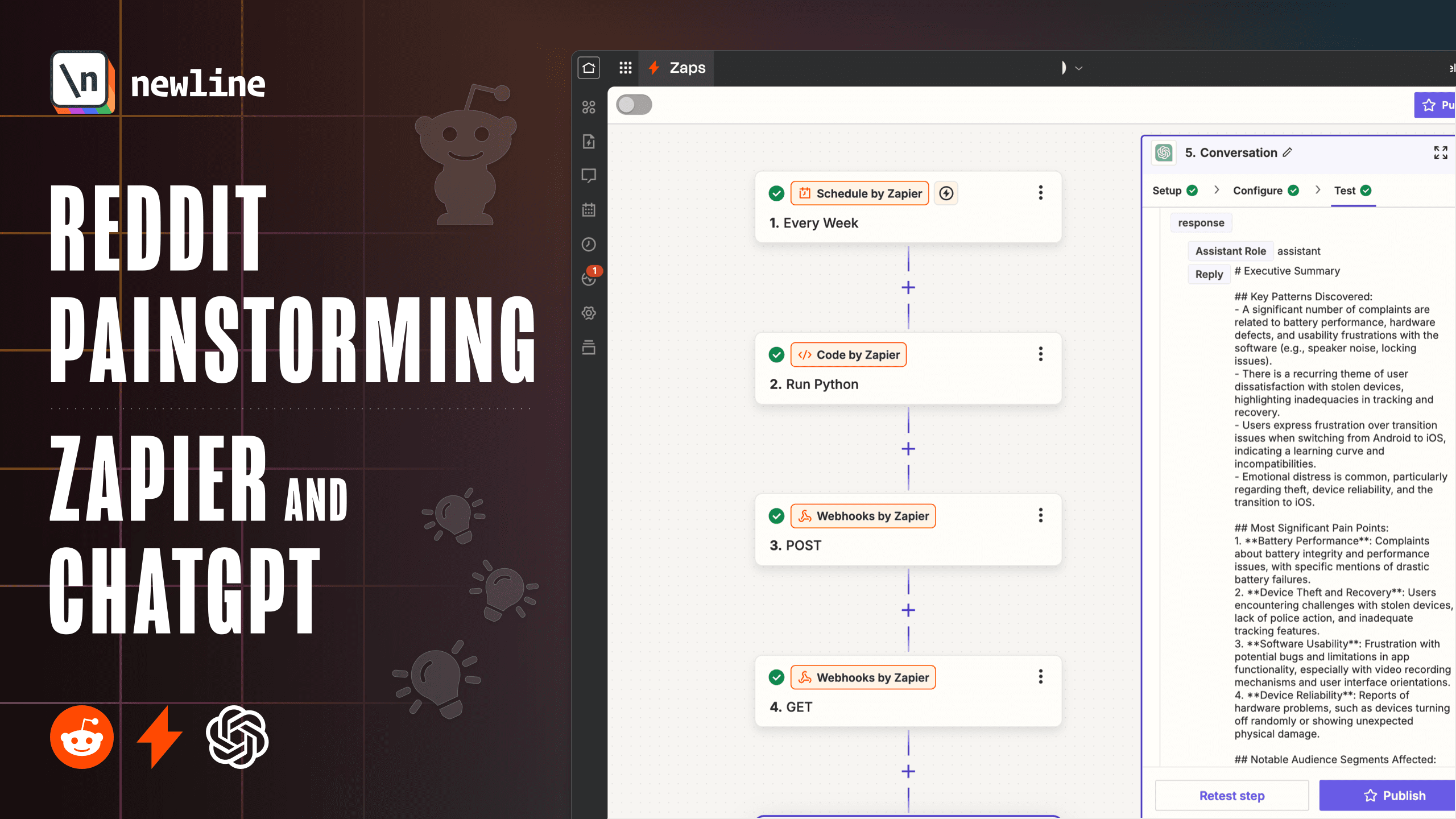Open the sidebar settings gear icon
Screen dimensions: 1456x819
coord(589,313)
